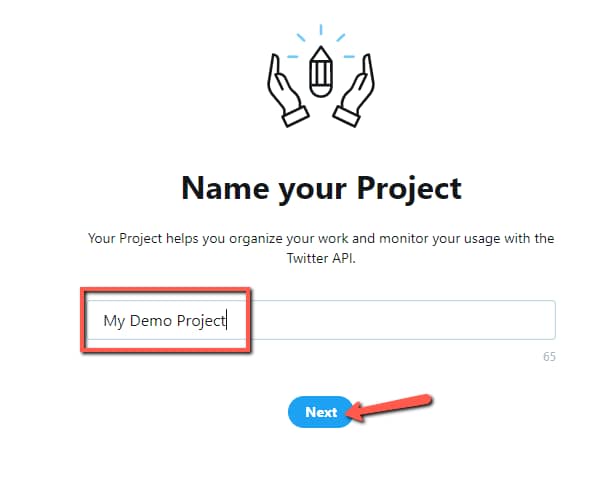
Task: Focus the project name input field
Action: (320, 320)
